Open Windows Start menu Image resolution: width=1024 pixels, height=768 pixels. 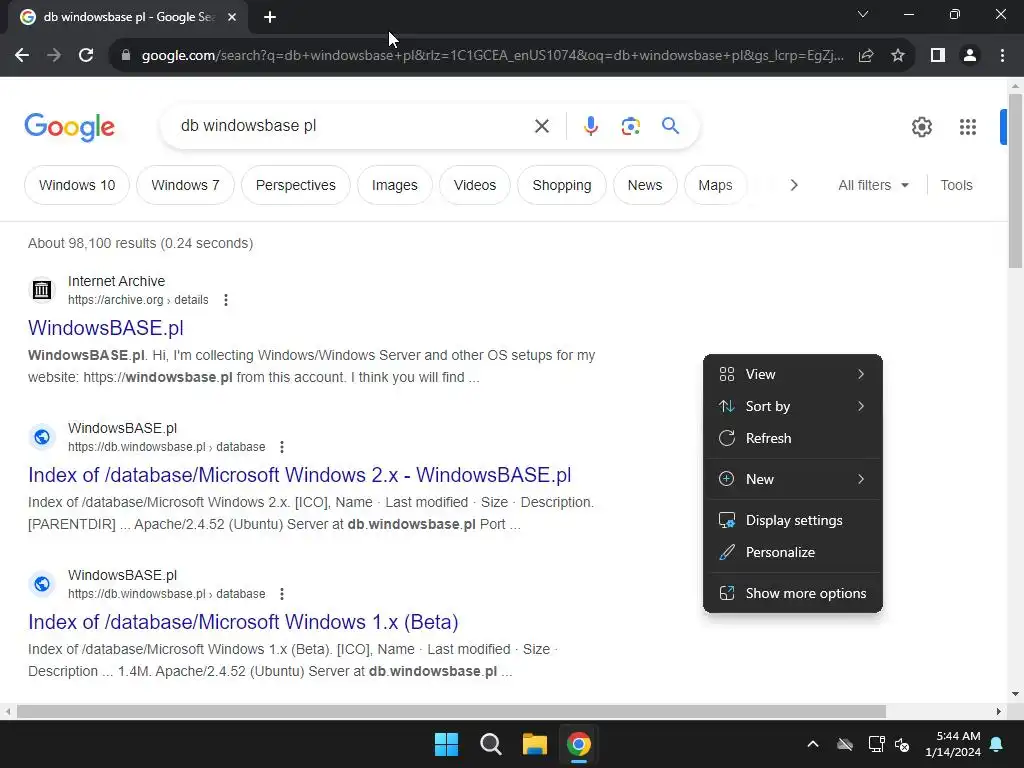click(x=447, y=744)
